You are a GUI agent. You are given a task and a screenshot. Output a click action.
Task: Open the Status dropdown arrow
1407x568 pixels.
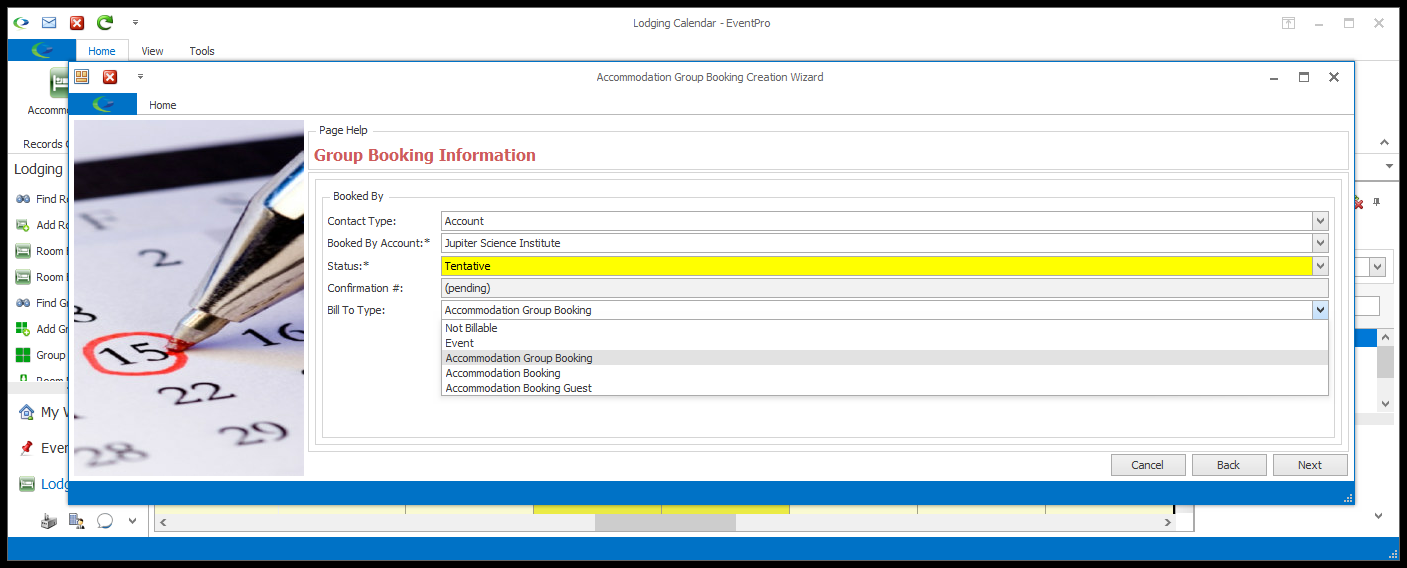pyautogui.click(x=1321, y=266)
